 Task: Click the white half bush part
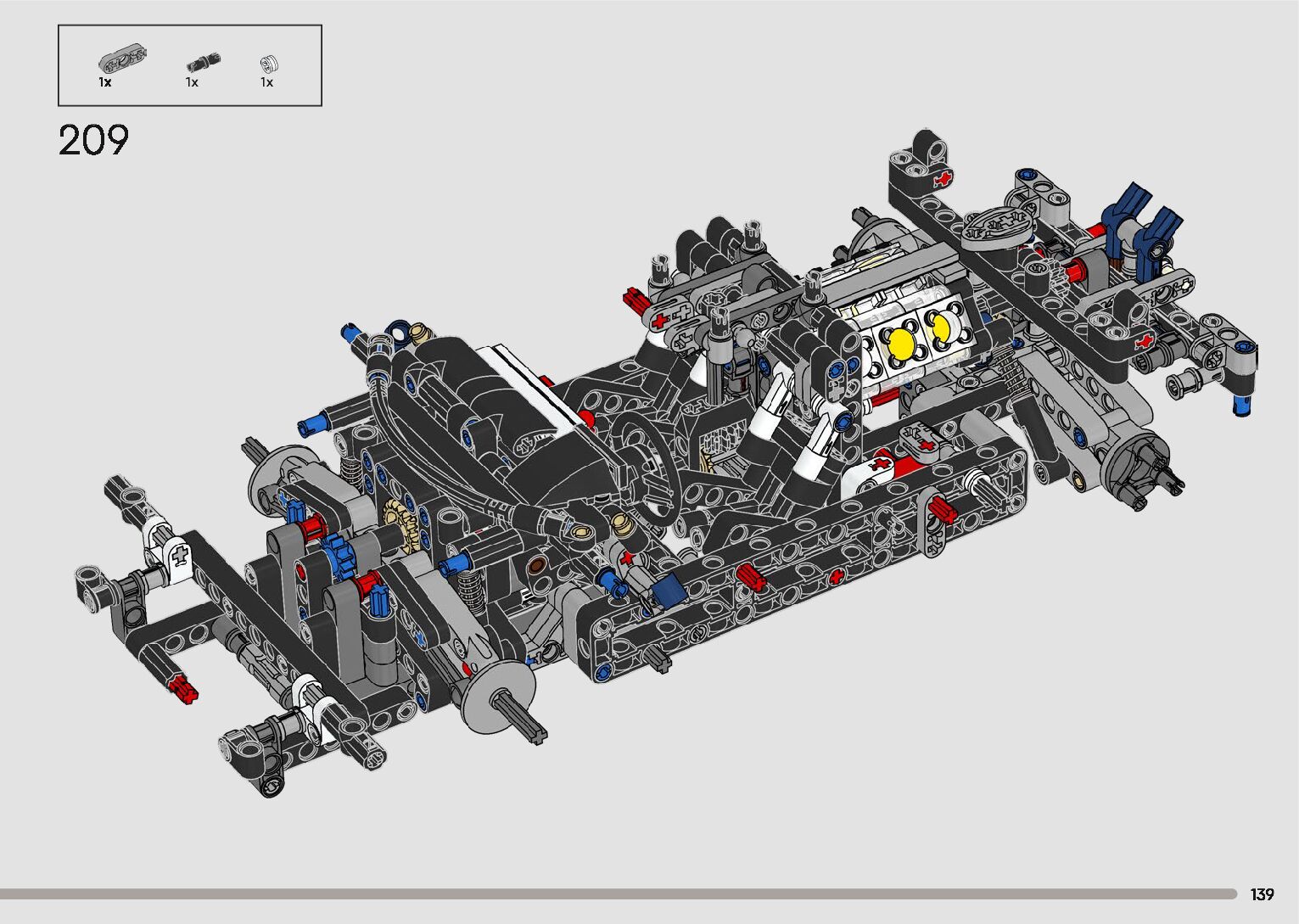(x=270, y=63)
